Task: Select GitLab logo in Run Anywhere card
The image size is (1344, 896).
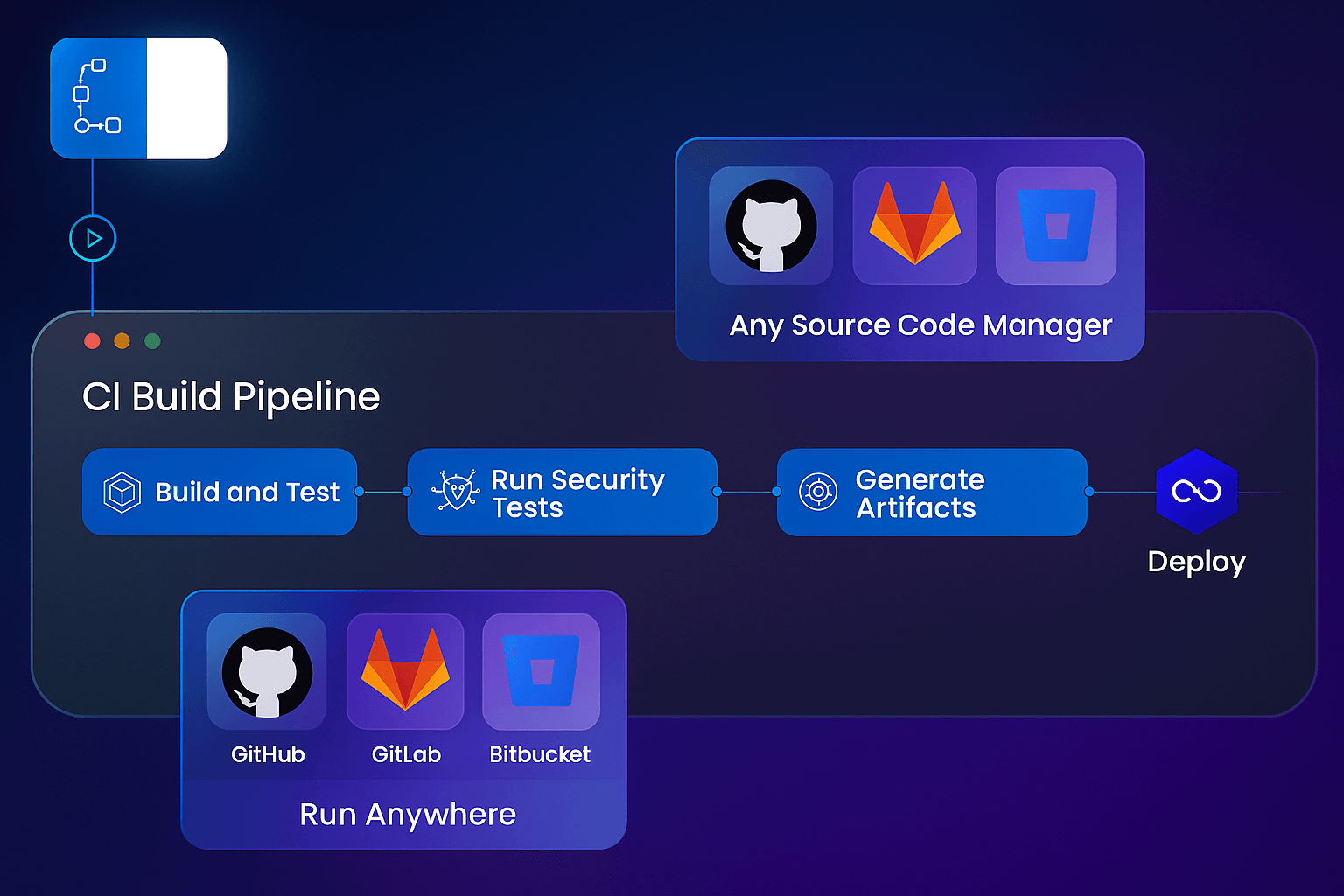Action: [405, 671]
